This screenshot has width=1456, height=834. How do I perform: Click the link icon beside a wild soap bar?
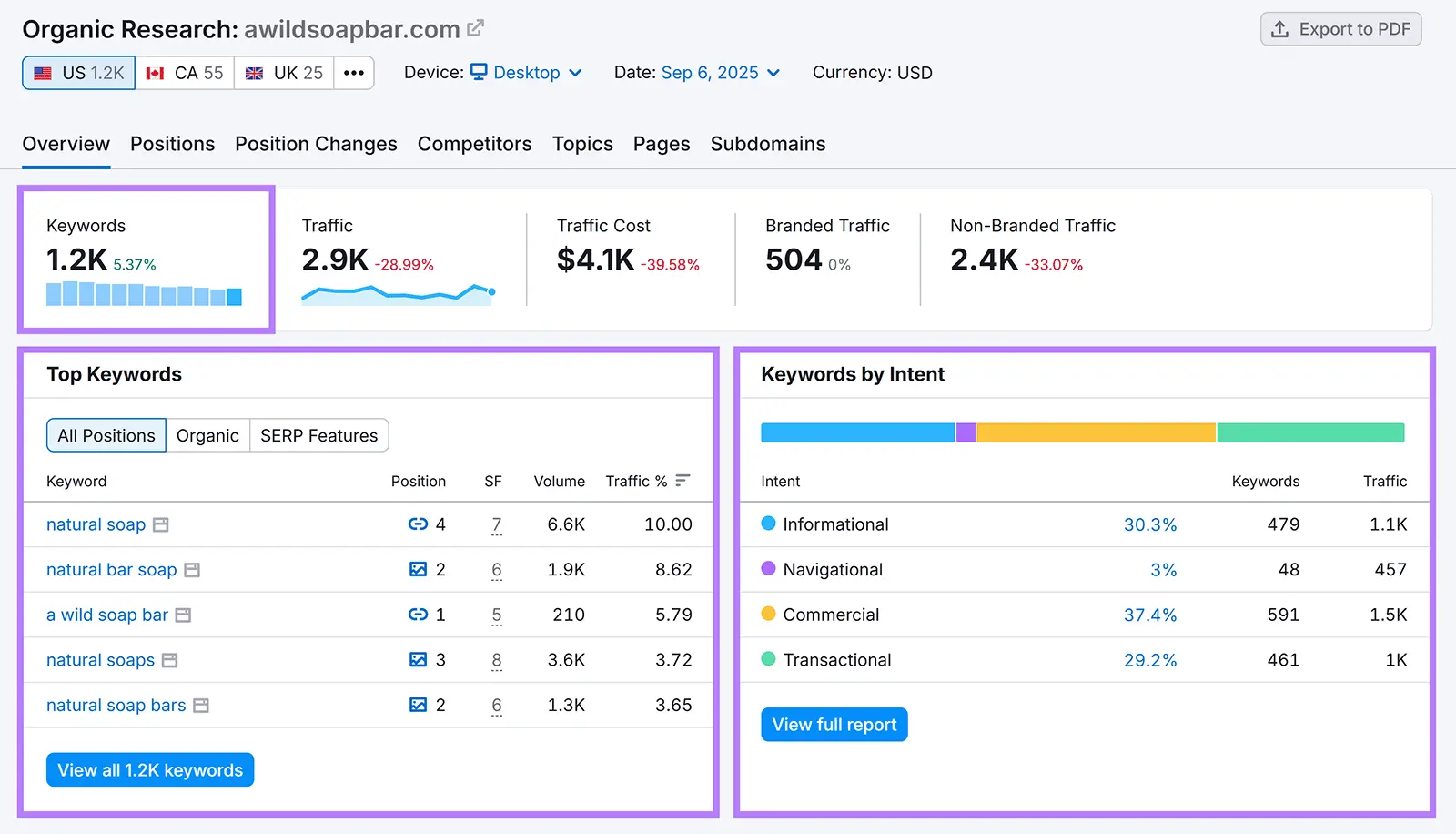[x=418, y=615]
